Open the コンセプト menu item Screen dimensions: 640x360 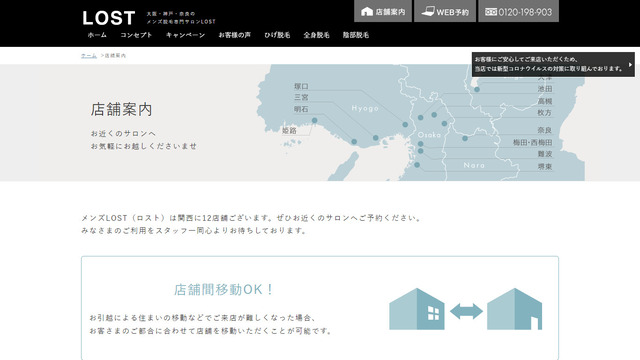pyautogui.click(x=136, y=35)
